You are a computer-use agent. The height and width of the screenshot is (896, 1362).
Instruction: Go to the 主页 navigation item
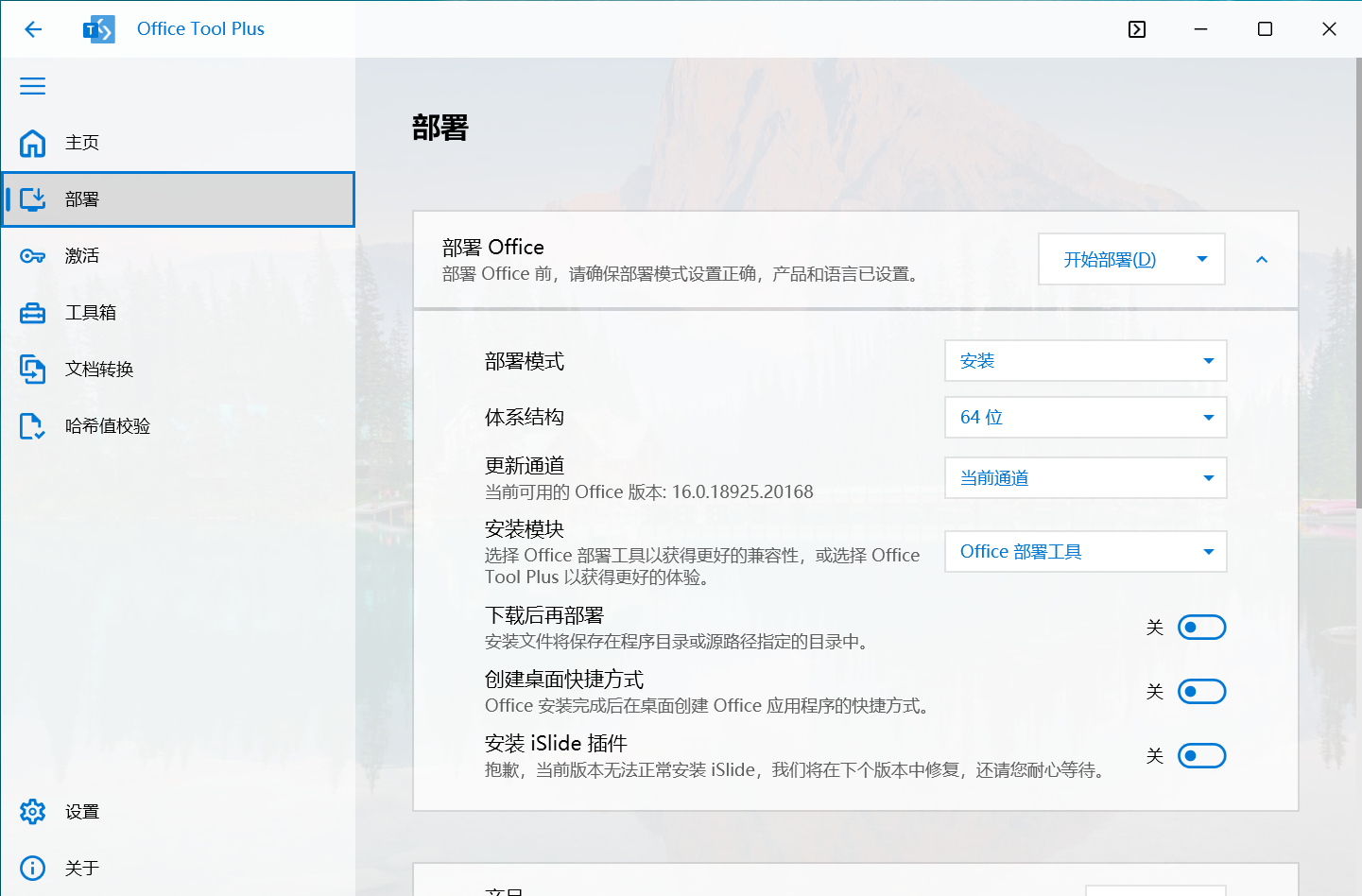tap(178, 143)
